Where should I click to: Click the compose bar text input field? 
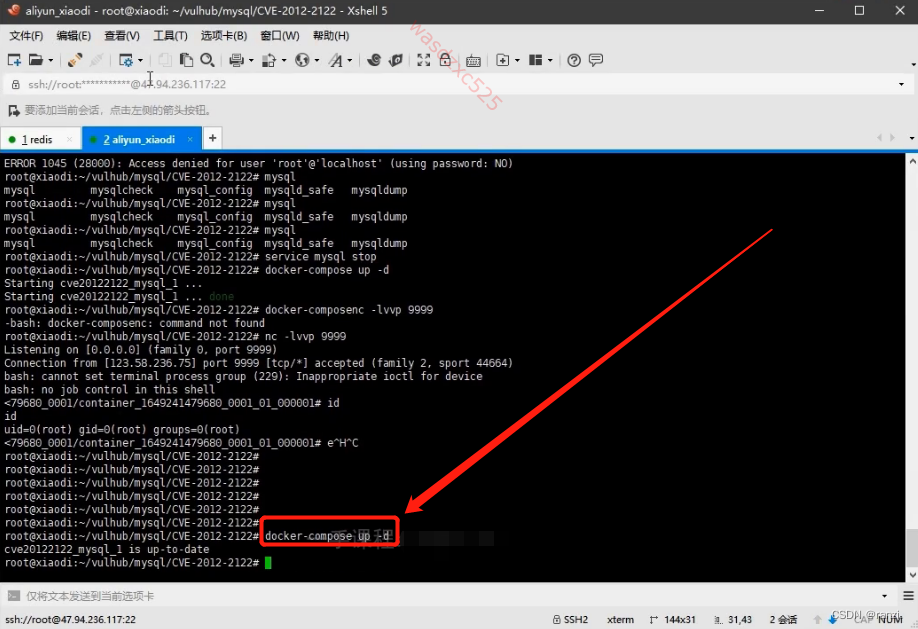(451, 596)
